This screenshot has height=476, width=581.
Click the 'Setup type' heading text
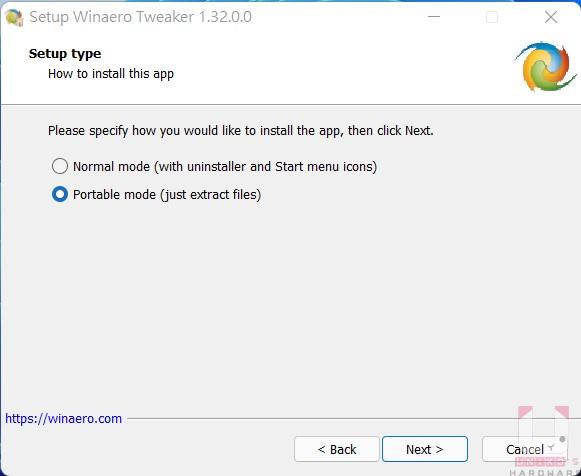[x=65, y=54]
